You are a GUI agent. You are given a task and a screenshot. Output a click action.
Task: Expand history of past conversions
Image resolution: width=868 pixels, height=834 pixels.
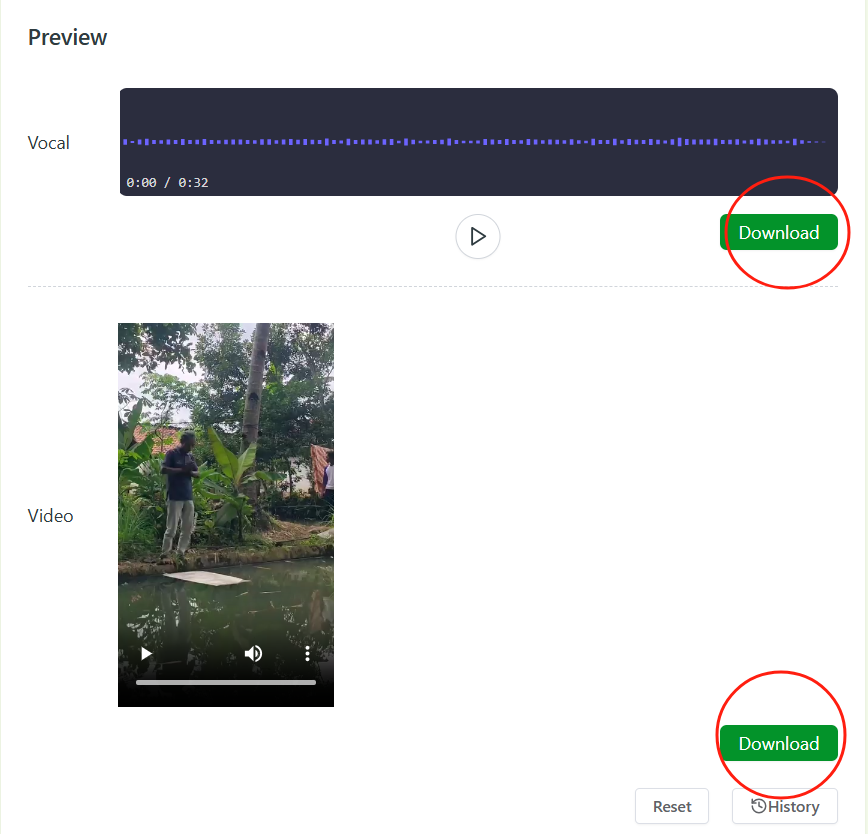click(x=785, y=806)
